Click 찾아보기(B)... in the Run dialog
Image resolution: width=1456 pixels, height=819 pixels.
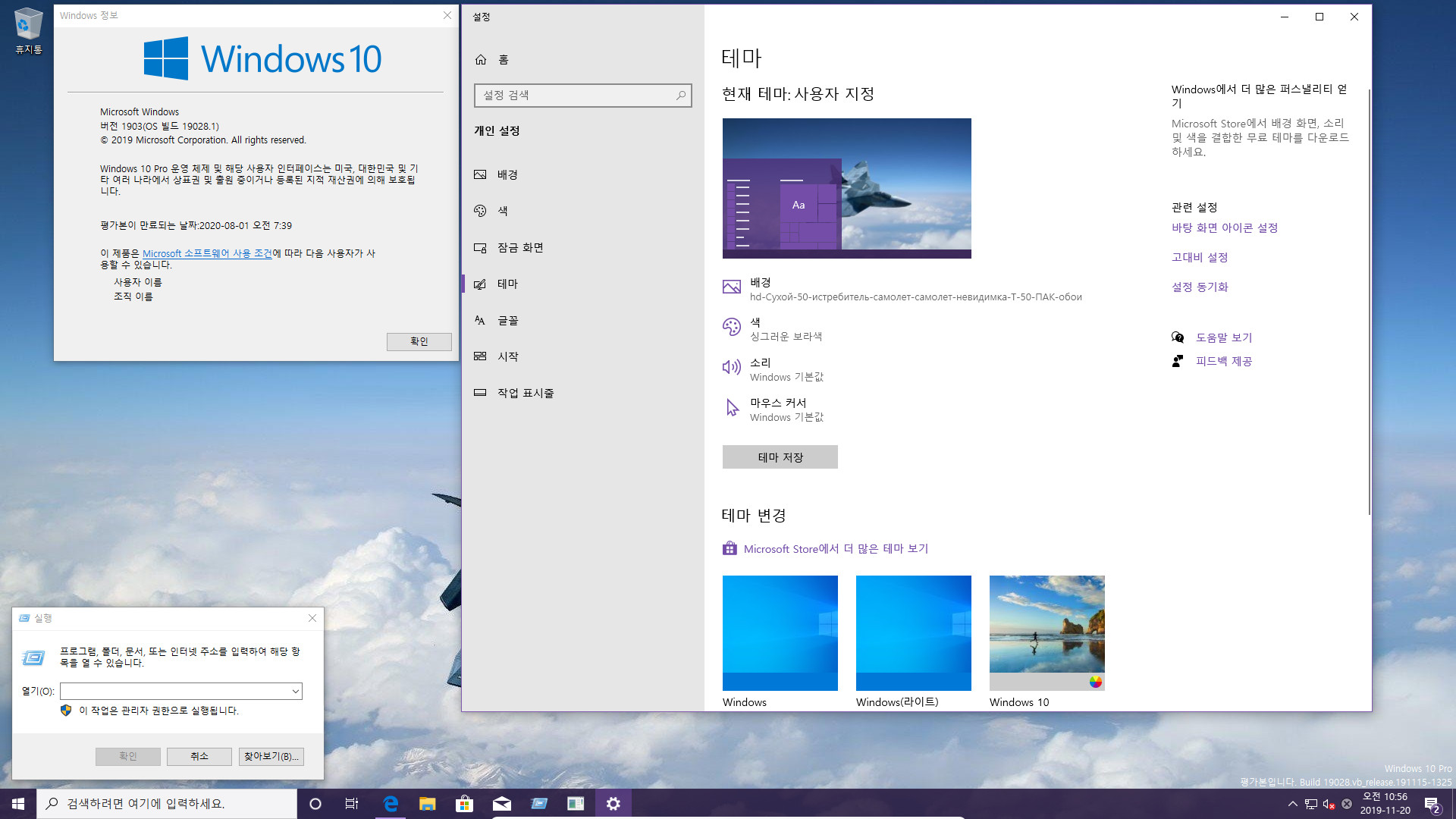click(271, 757)
